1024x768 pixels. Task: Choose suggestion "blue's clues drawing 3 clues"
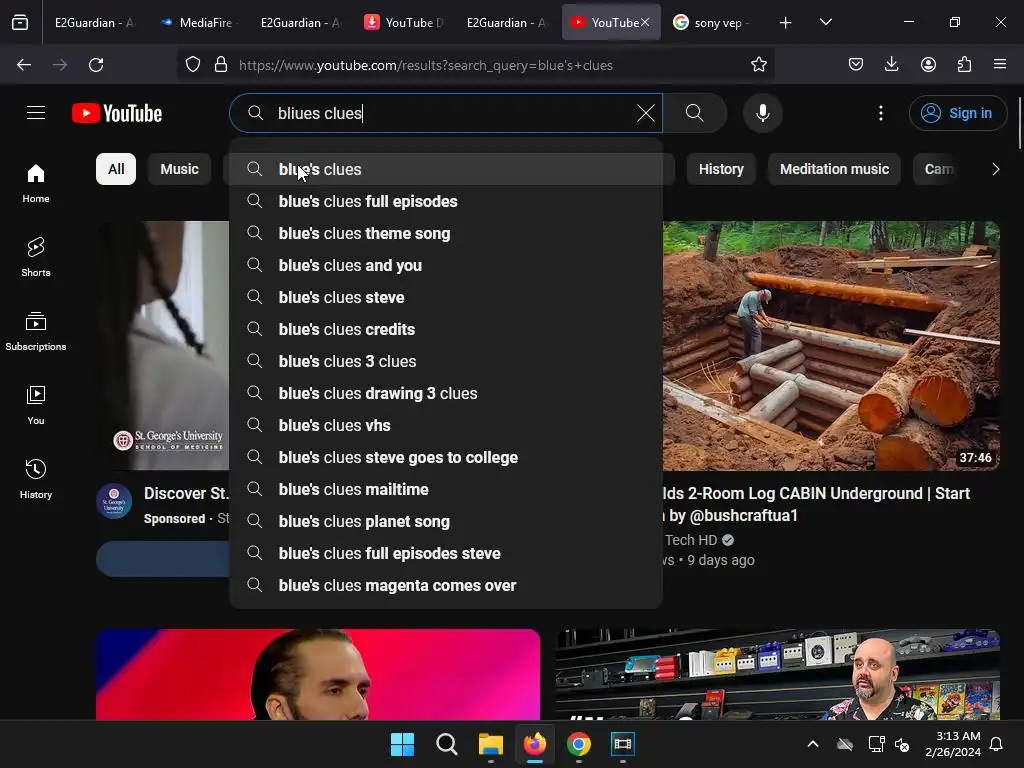coord(446,393)
